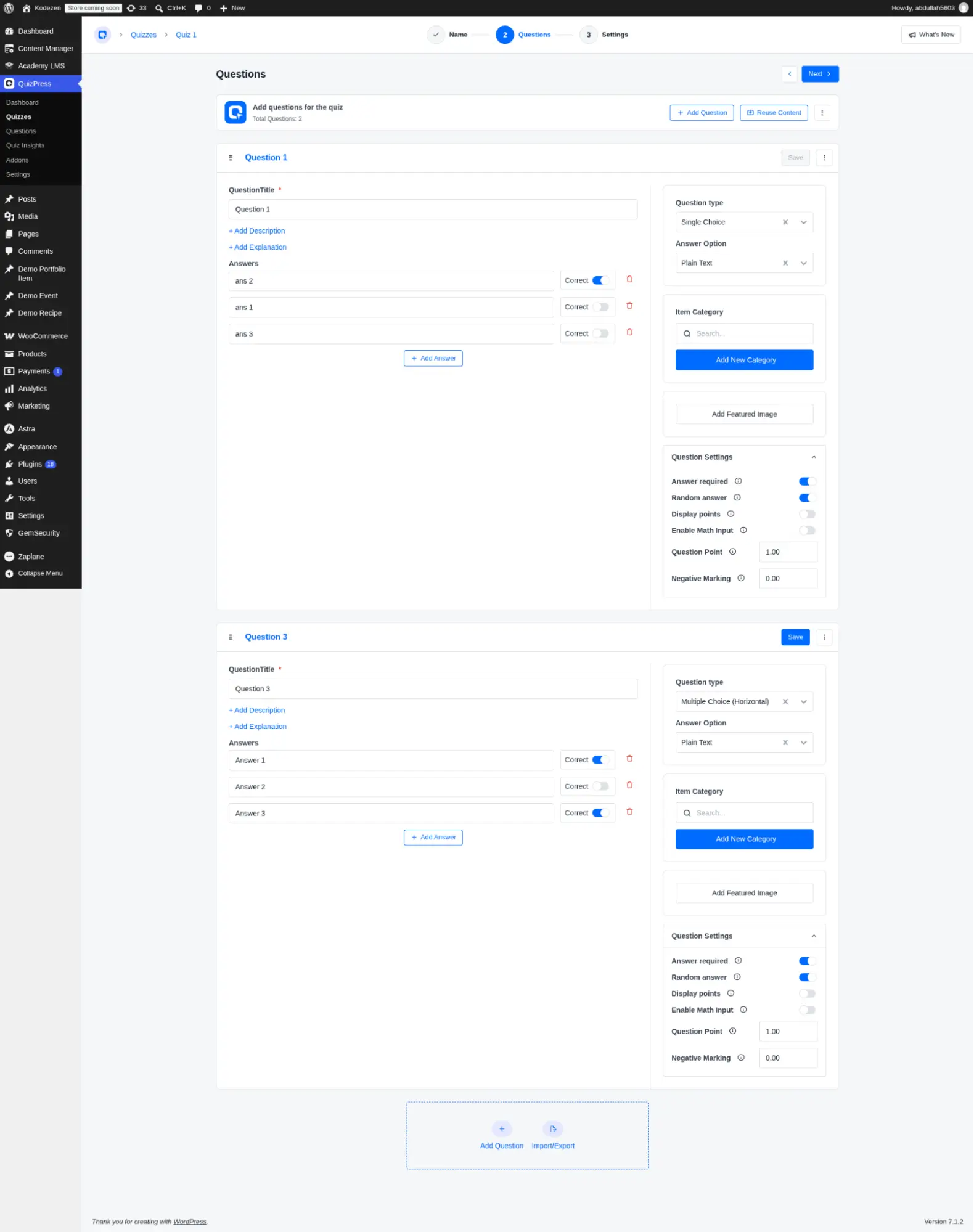974x1232 pixels.
Task: Delete the 'ans 2' answer
Action: coord(629,279)
